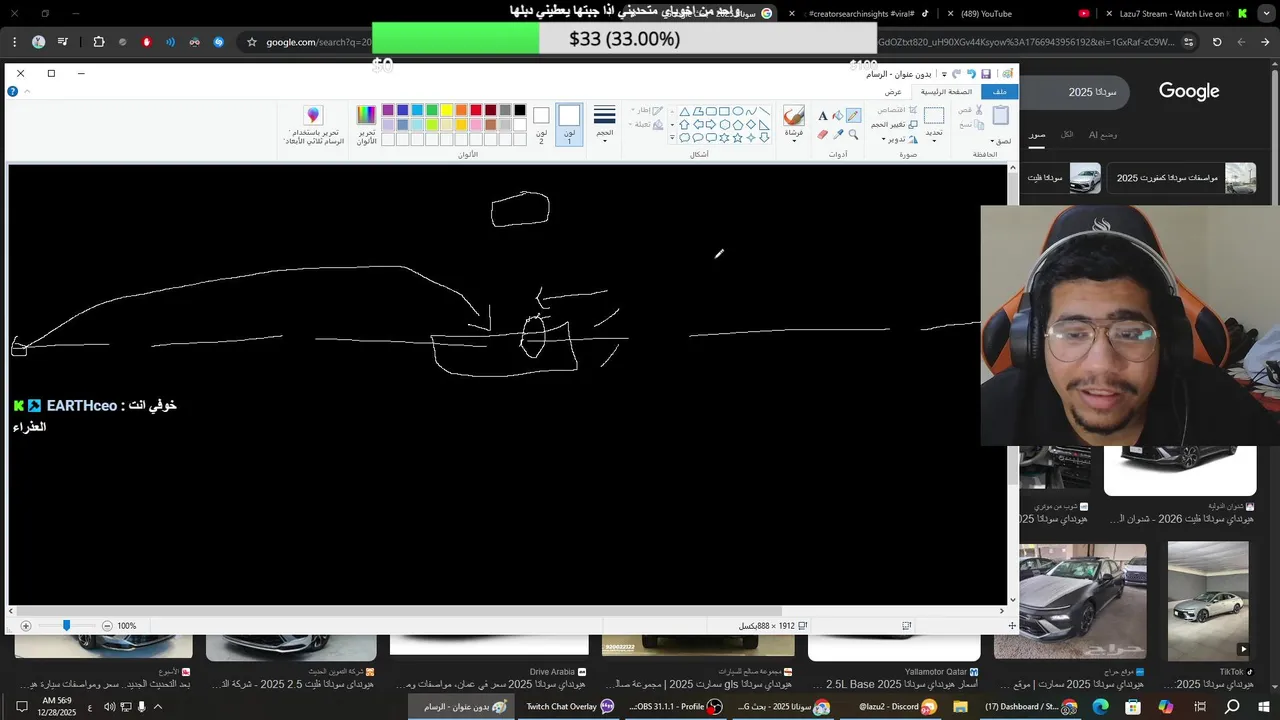Click the Paste clipboard icon

1000,115
